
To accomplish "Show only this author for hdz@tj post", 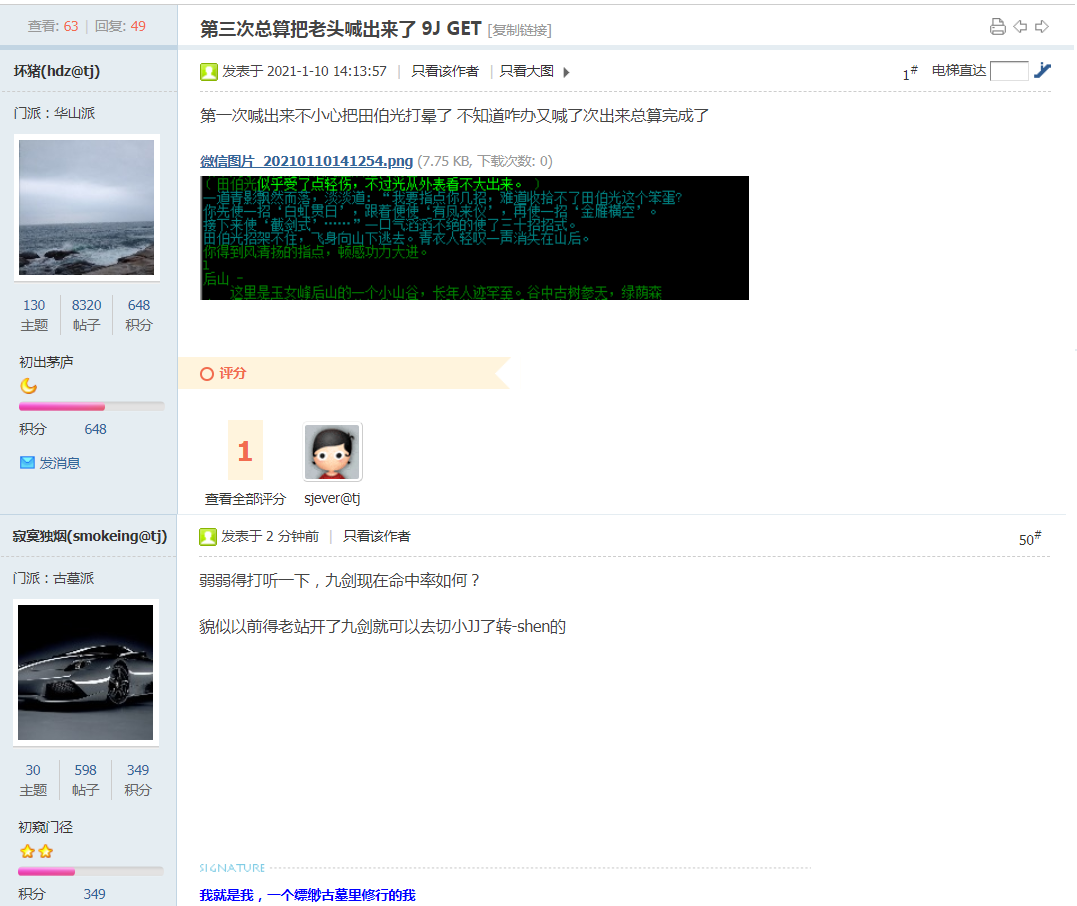I will point(445,71).
